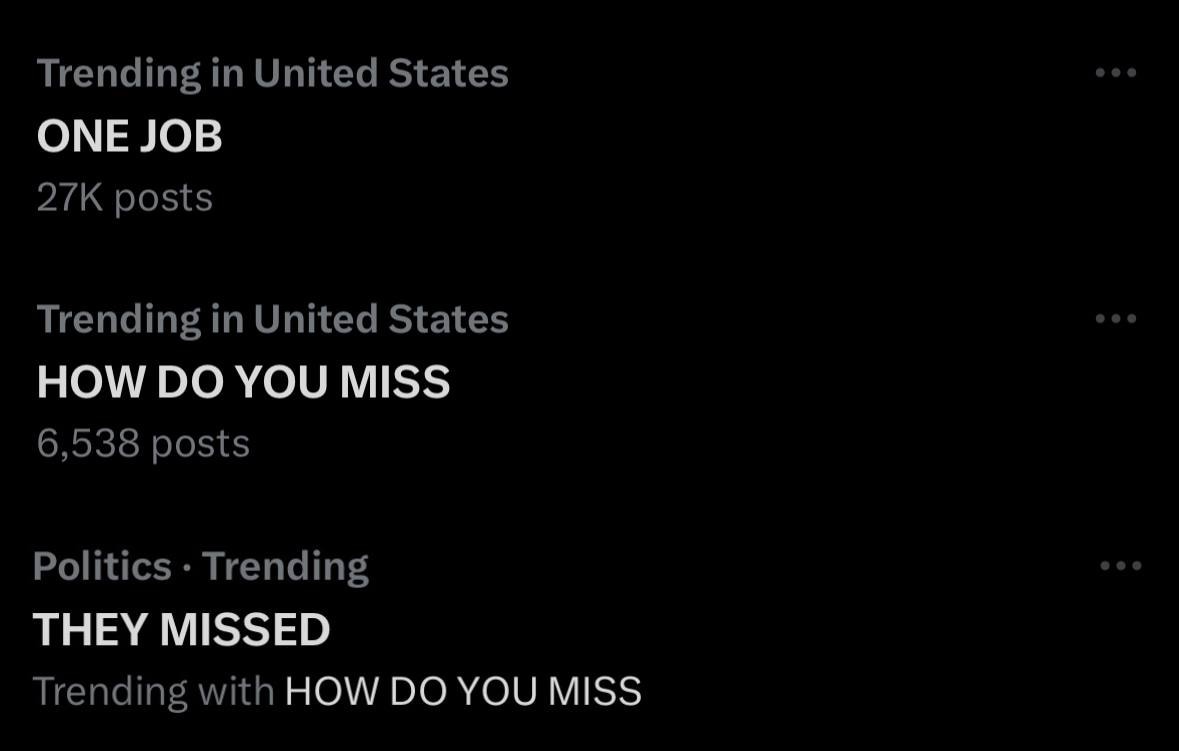Click the 6,538 posts count
The width and height of the screenshot is (1179, 751).
click(143, 443)
